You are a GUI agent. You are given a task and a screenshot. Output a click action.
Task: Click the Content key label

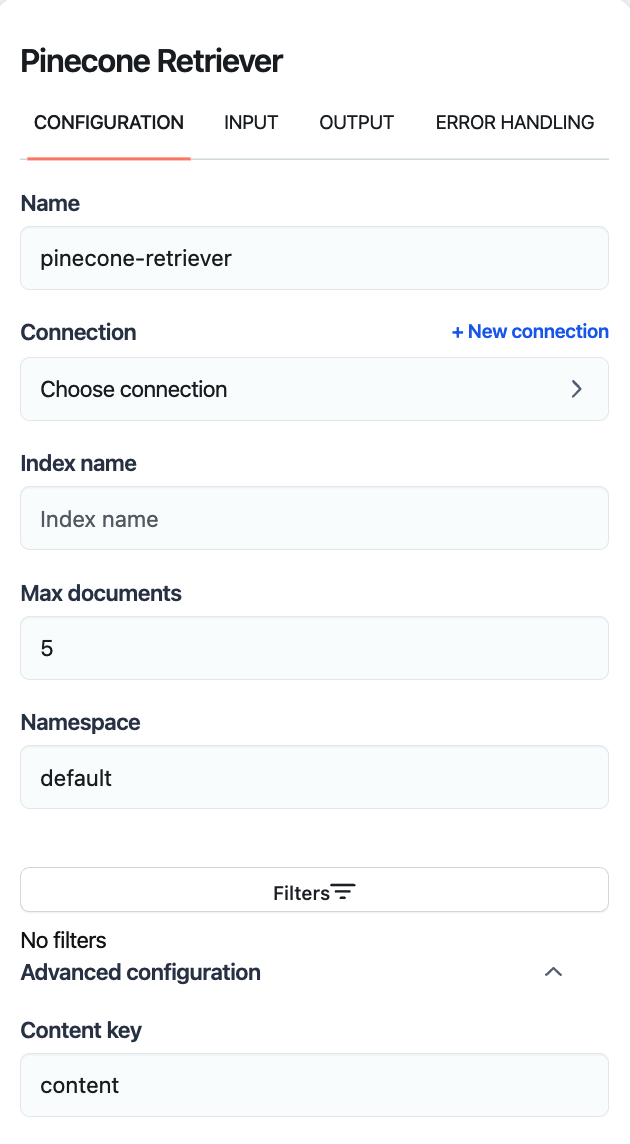[x=81, y=1030]
